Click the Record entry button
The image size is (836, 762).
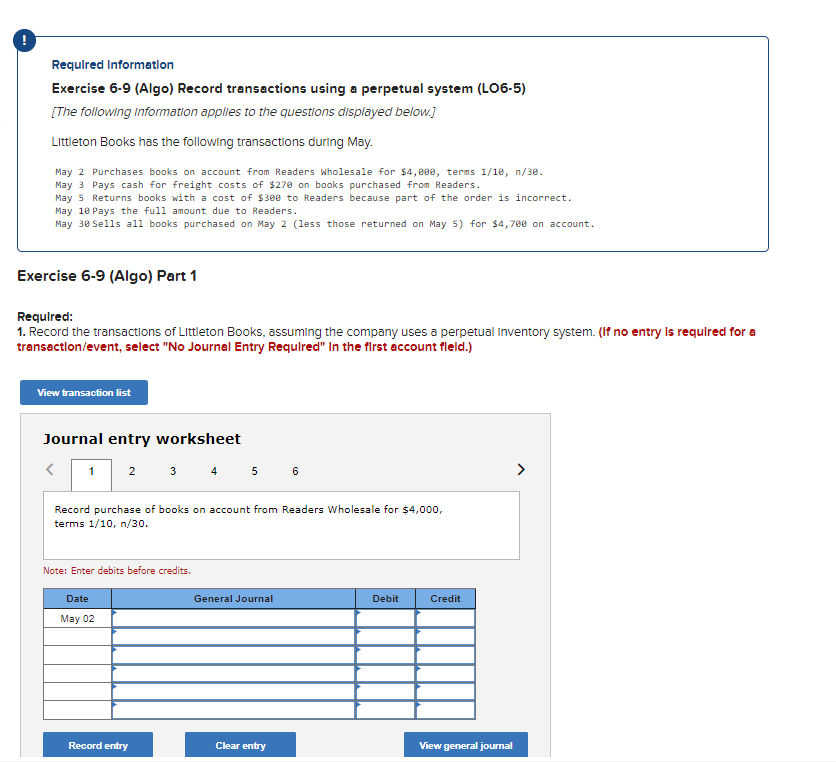[97, 744]
